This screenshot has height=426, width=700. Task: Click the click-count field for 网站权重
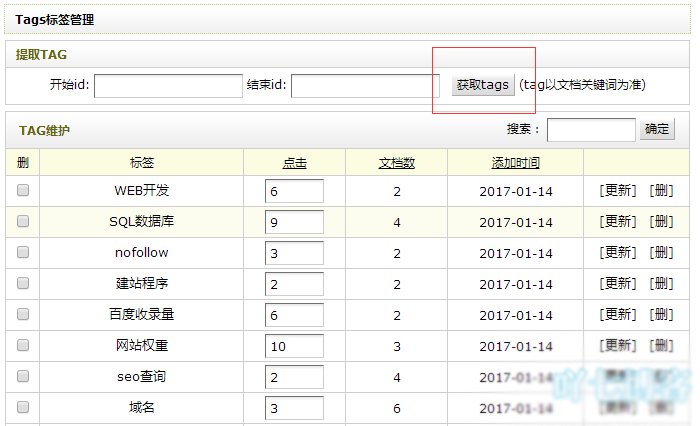tap(294, 346)
